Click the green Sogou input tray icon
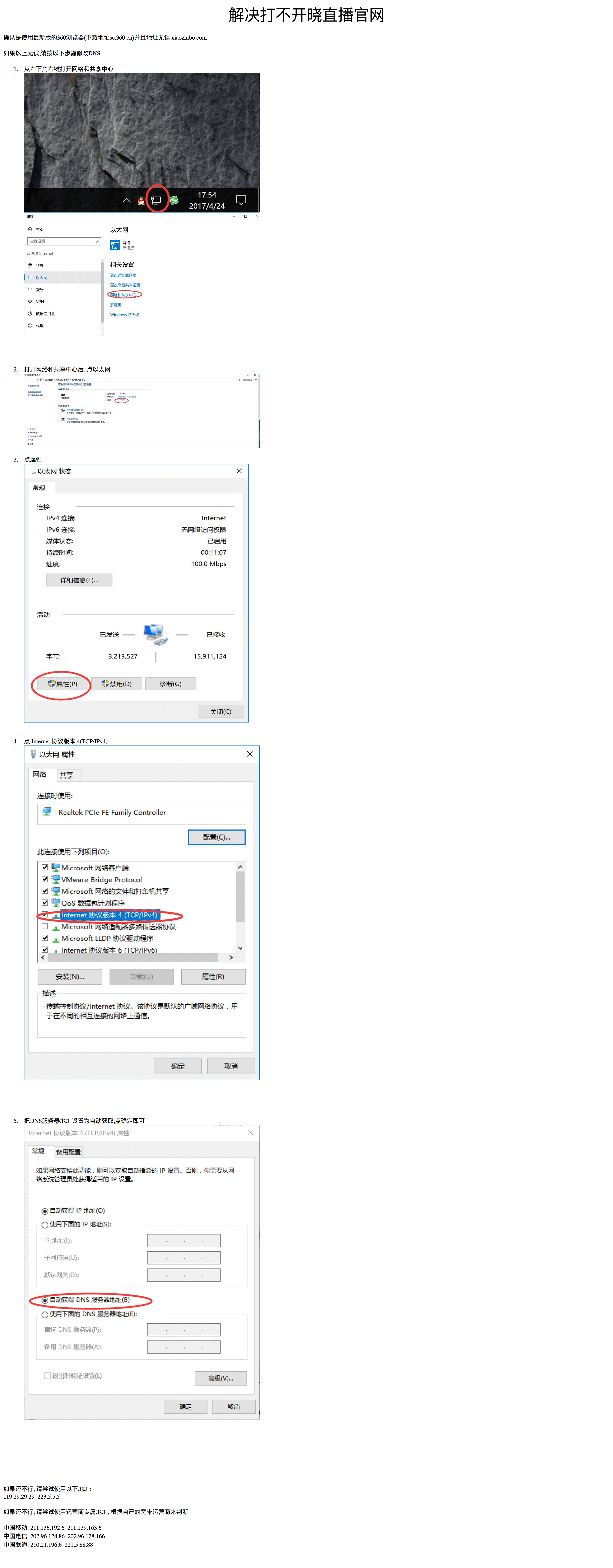The image size is (613, 1568). [x=174, y=200]
